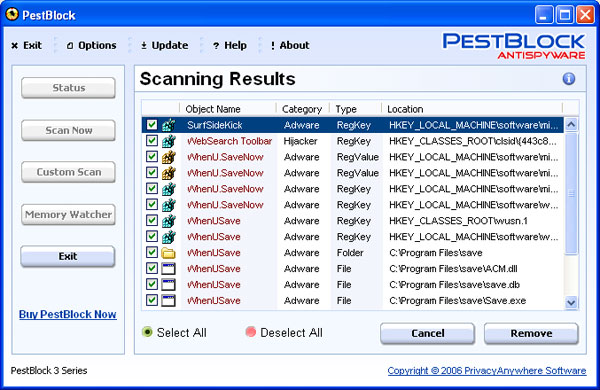Open the Exit menu item in top bar
This screenshot has height=390, width=600.
(26, 46)
